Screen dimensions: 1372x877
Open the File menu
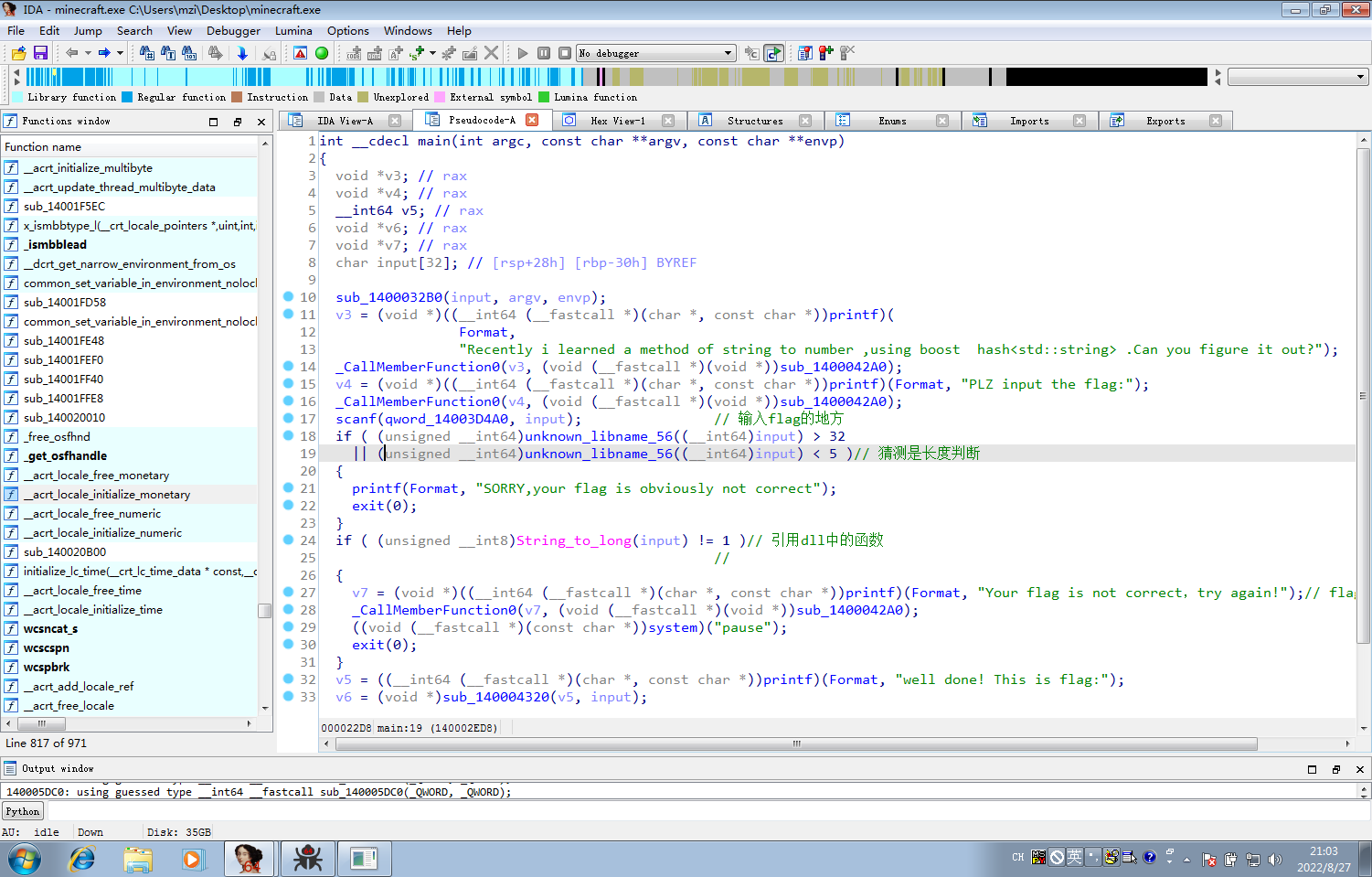click(x=16, y=30)
